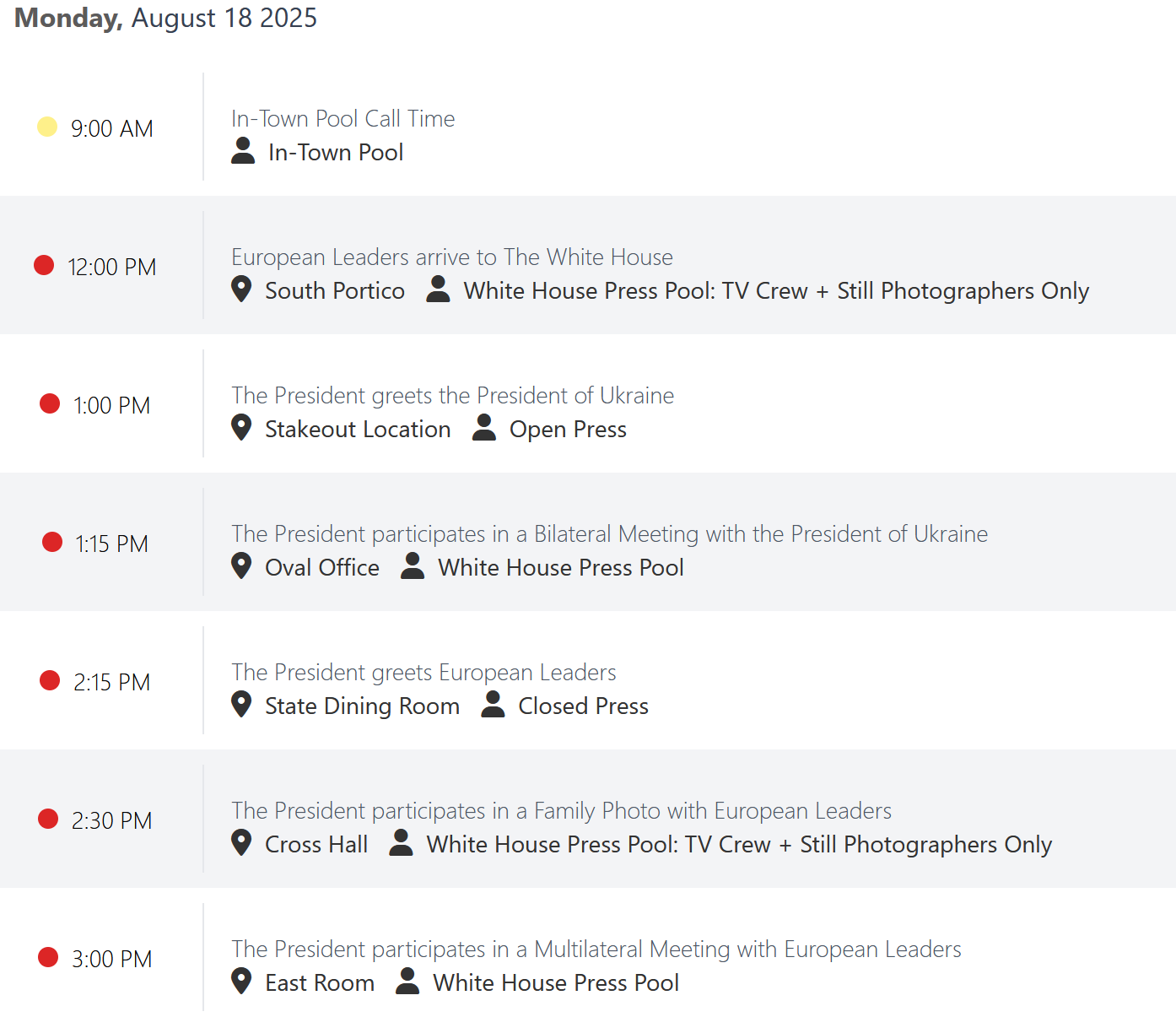Click the location pin beside Stakeout Location
1176x1017 pixels.
tap(241, 428)
